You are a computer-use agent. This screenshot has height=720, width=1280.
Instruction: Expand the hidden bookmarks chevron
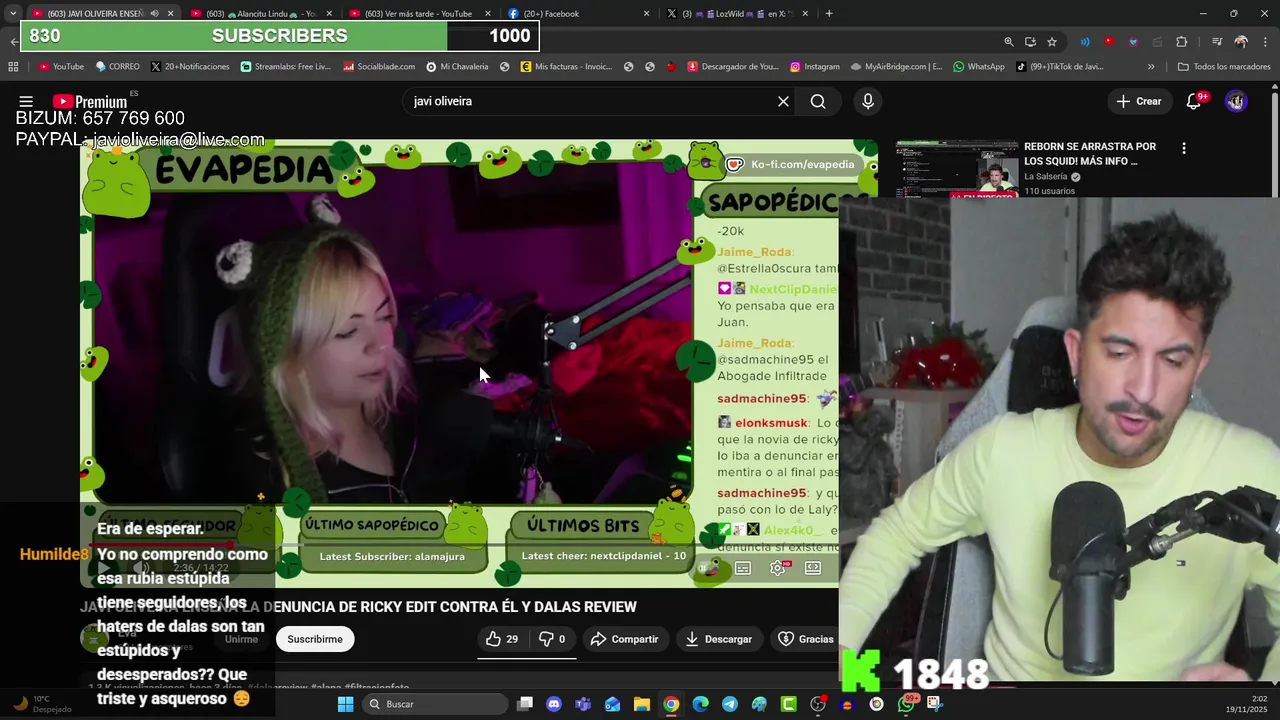[x=1151, y=67]
